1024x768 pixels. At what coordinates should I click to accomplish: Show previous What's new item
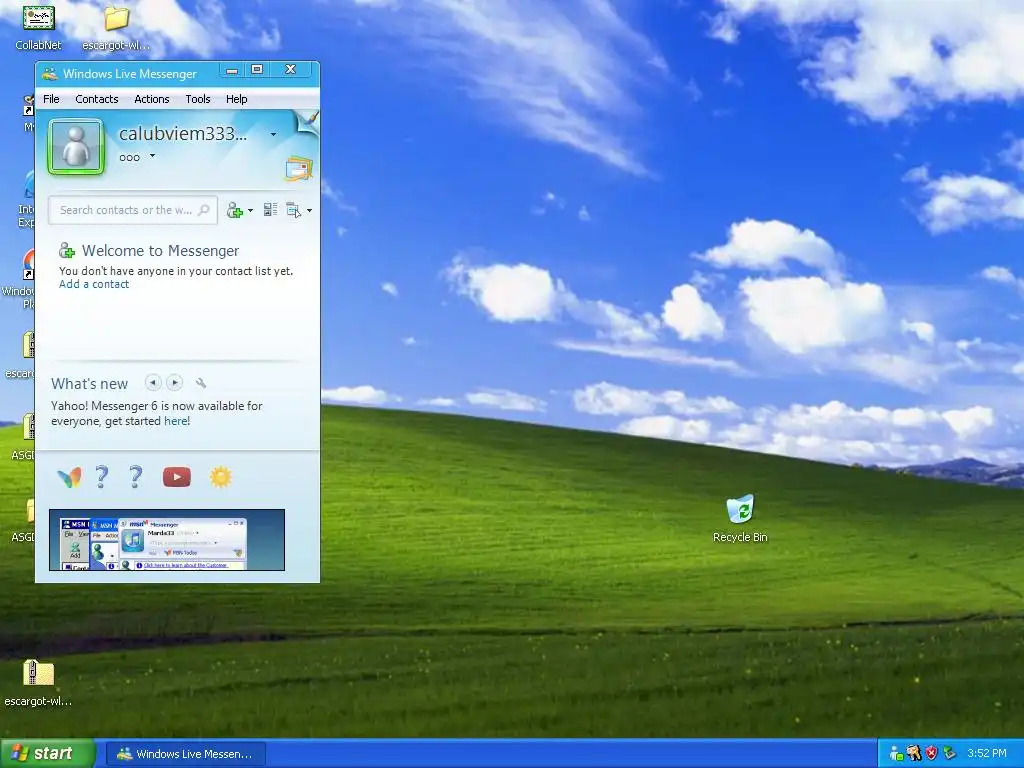(153, 383)
